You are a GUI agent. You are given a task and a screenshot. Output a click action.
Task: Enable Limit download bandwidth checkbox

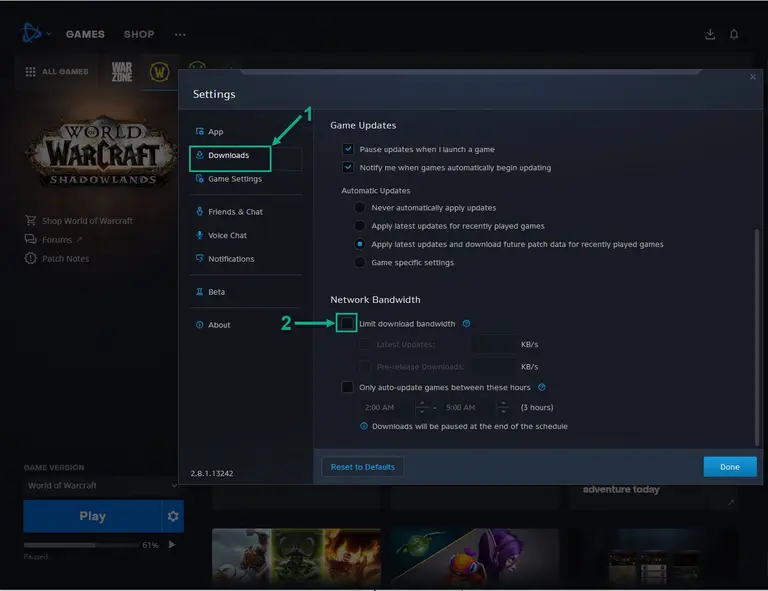(x=347, y=323)
